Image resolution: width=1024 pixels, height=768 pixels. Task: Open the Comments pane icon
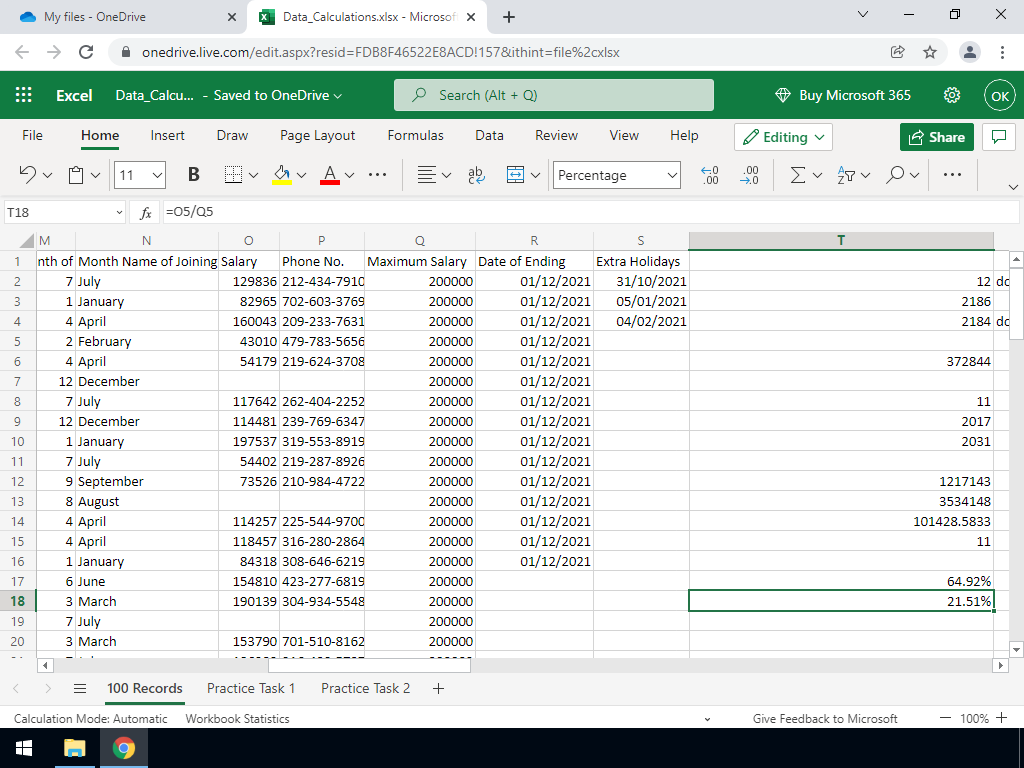click(x=996, y=137)
